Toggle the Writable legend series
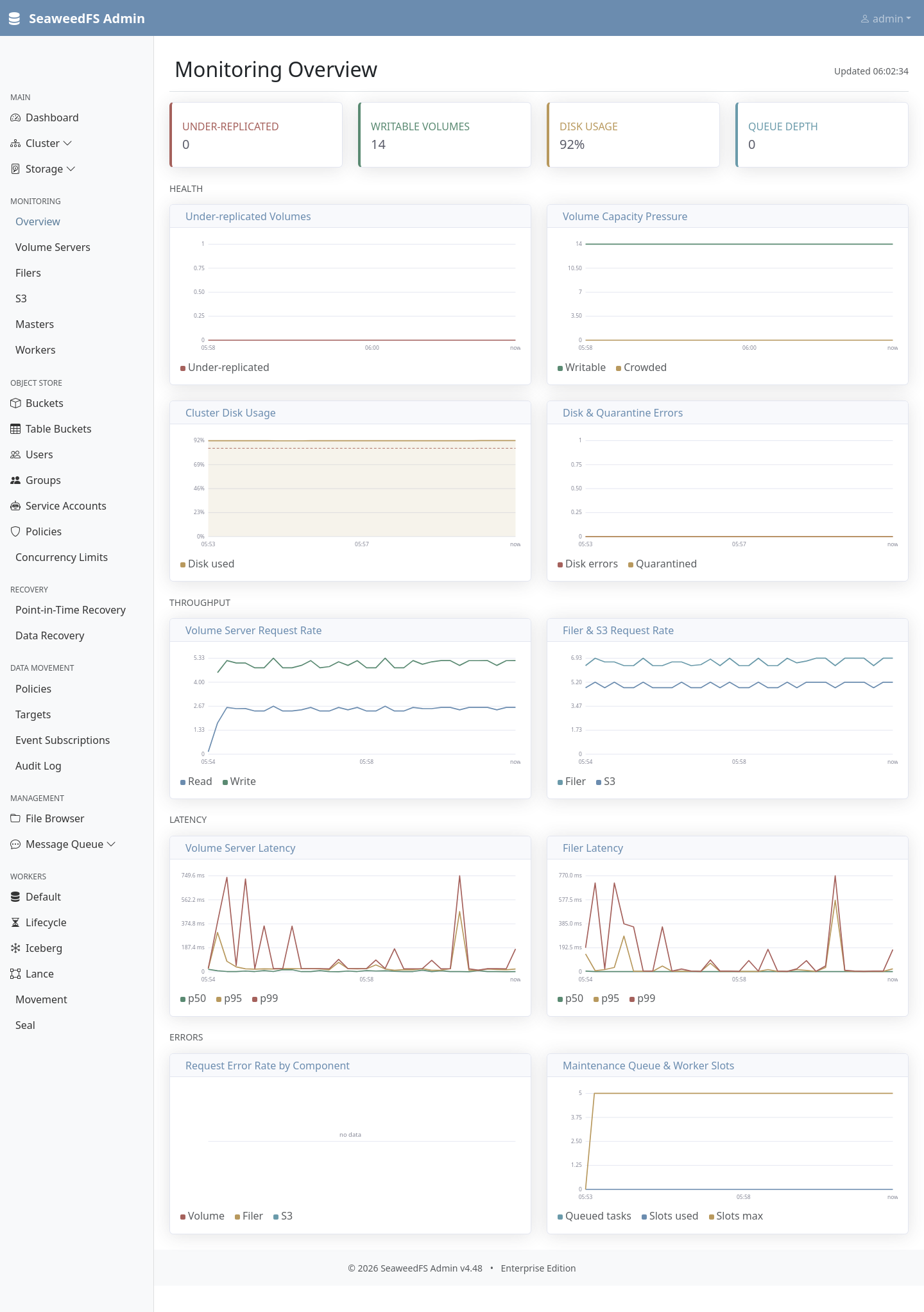This screenshot has width=924, height=1312. [581, 367]
